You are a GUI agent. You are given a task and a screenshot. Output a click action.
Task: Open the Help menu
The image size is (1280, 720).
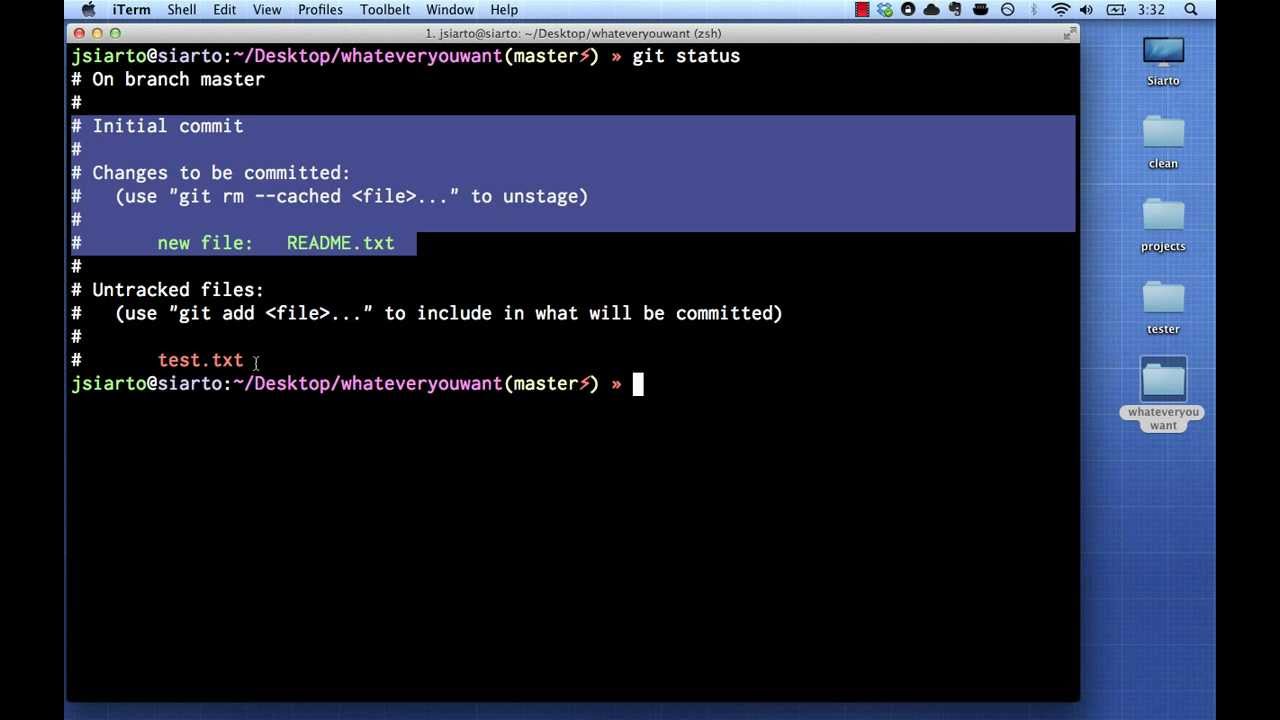[504, 10]
